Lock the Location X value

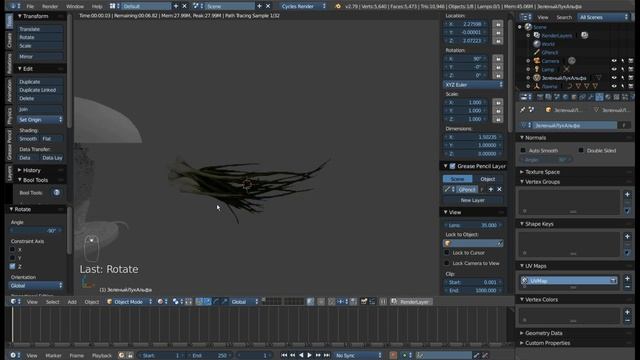(x=498, y=24)
